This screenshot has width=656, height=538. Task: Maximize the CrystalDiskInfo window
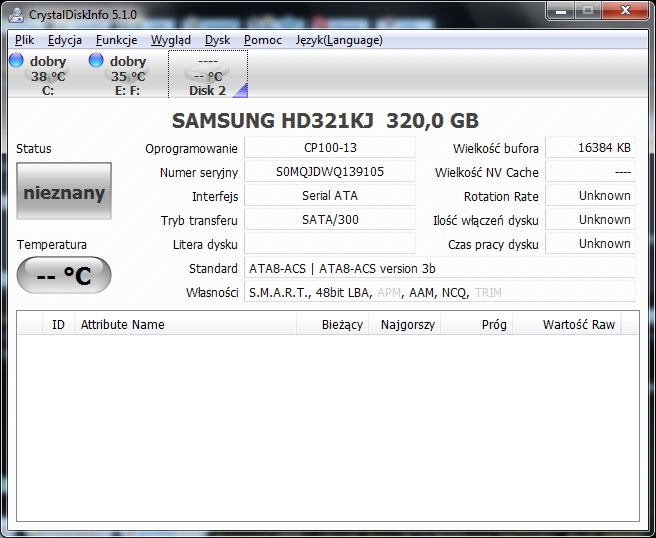tap(588, 11)
